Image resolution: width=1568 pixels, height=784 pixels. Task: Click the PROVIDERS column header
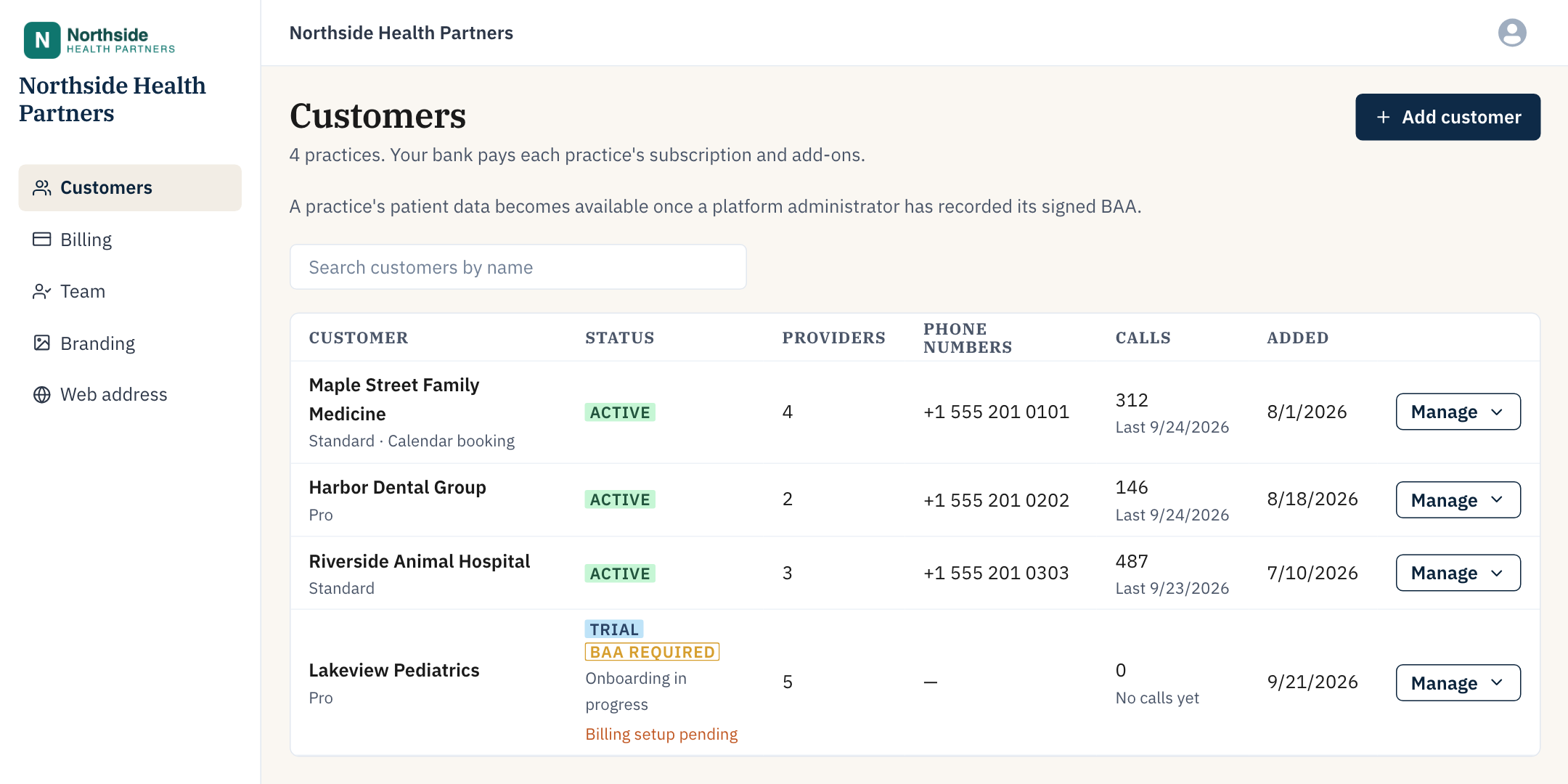[833, 338]
